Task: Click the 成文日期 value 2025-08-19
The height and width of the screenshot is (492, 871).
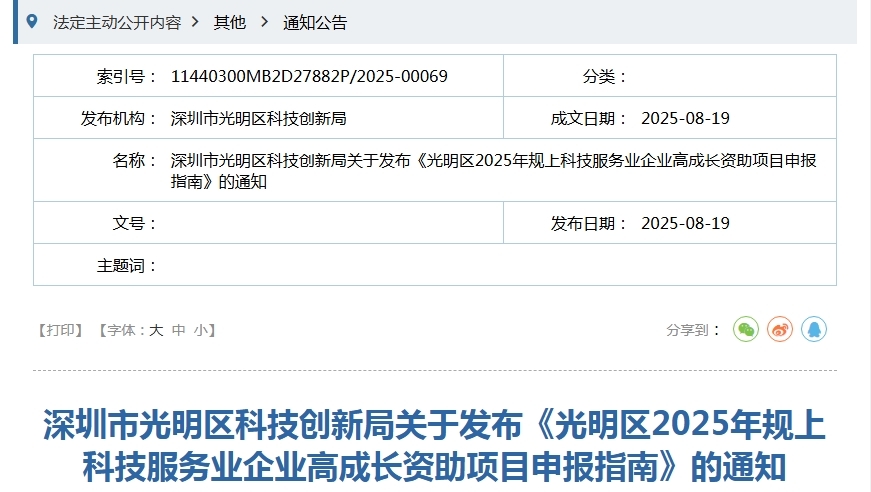Action: (685, 118)
